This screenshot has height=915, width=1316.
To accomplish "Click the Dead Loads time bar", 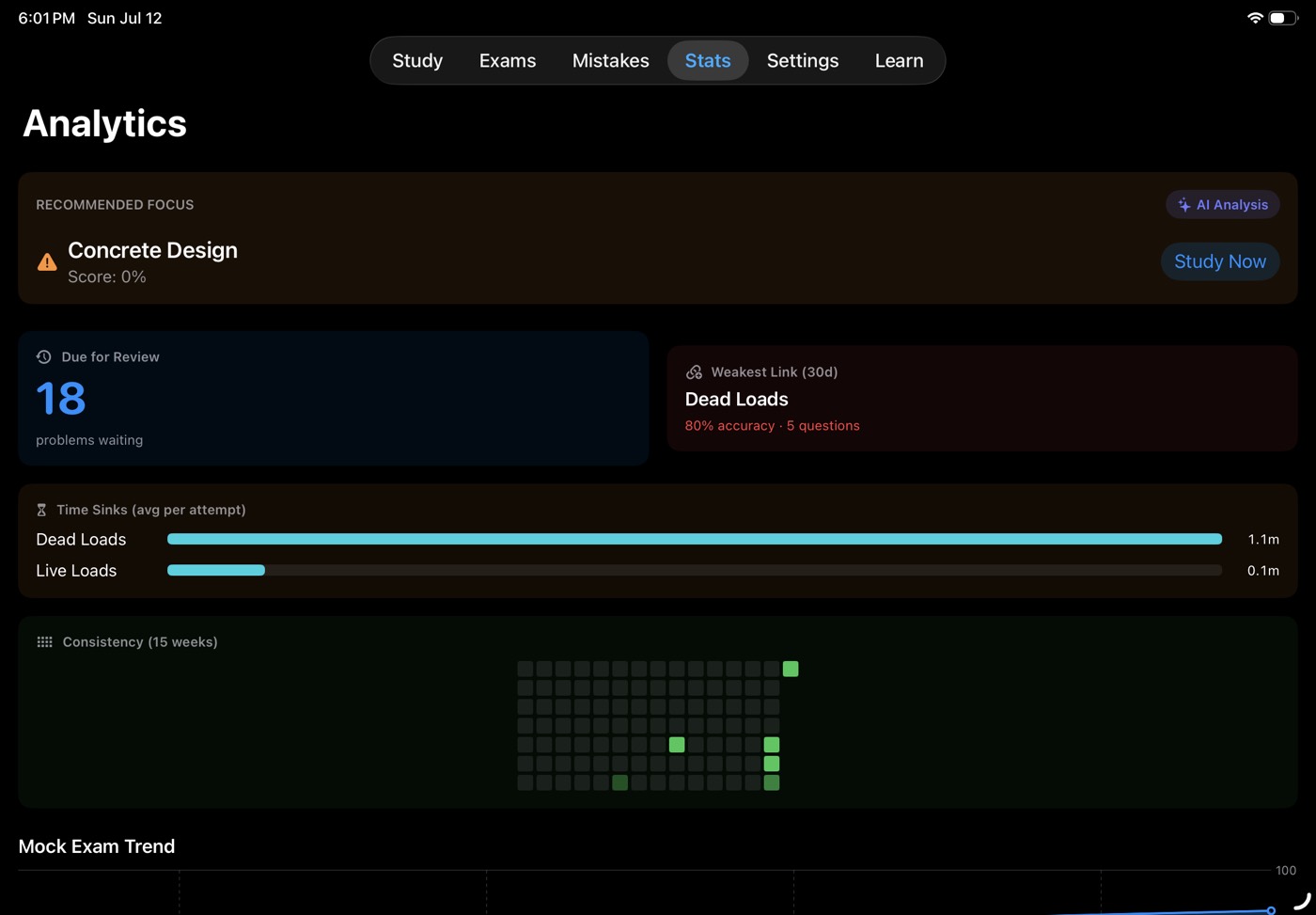I will tap(695, 539).
